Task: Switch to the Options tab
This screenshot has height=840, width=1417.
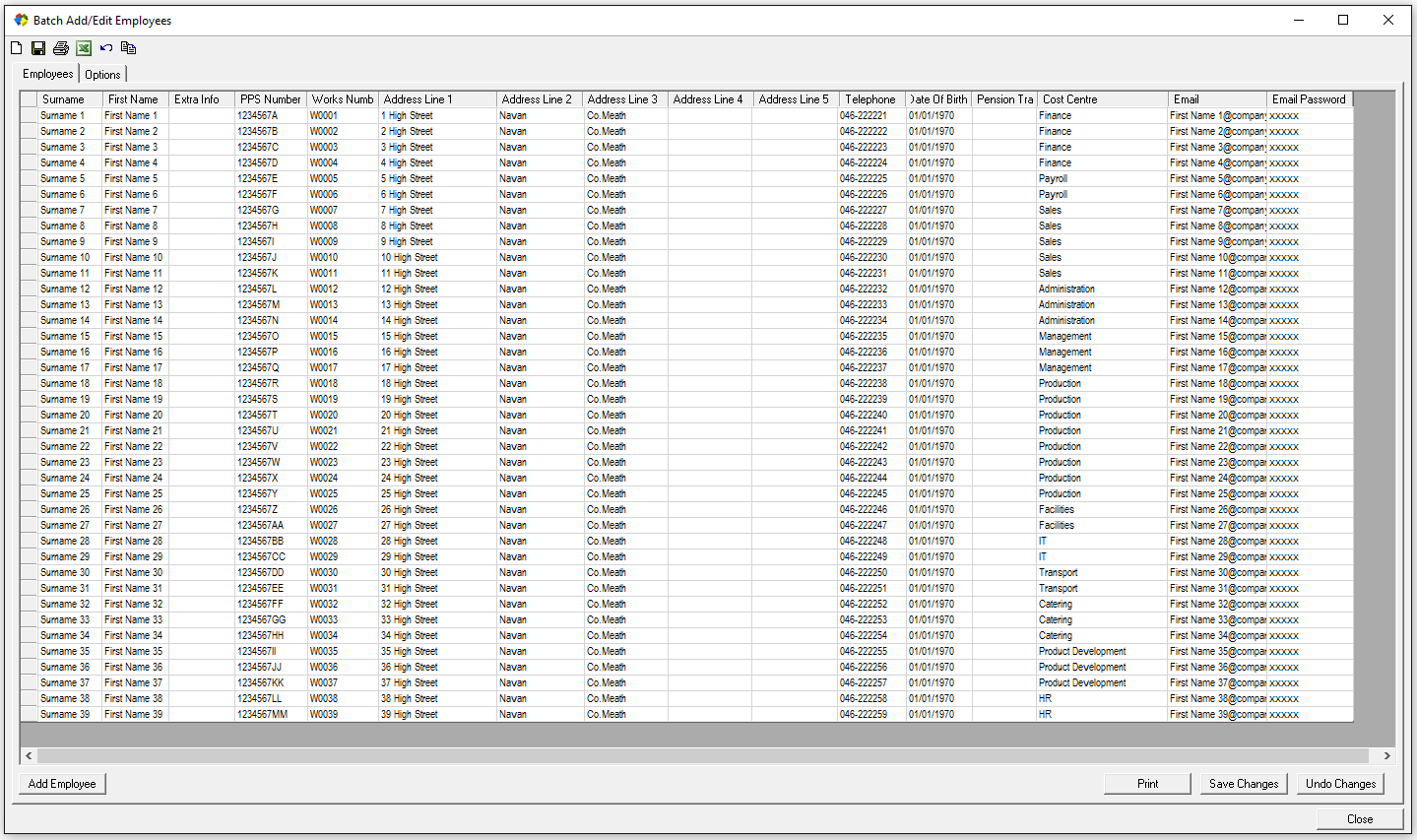Action: 102,75
